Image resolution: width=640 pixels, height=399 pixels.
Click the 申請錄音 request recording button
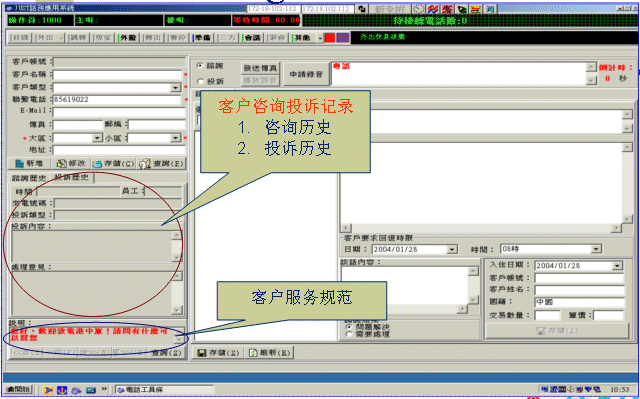click(x=306, y=74)
